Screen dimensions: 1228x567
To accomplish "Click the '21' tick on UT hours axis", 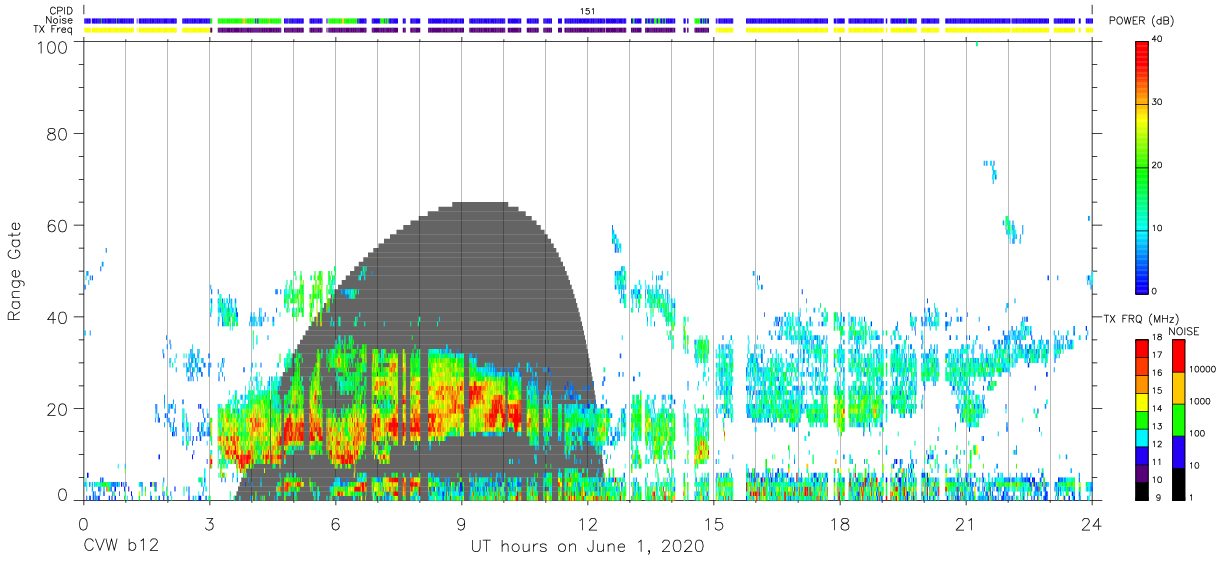I will click(x=965, y=524).
